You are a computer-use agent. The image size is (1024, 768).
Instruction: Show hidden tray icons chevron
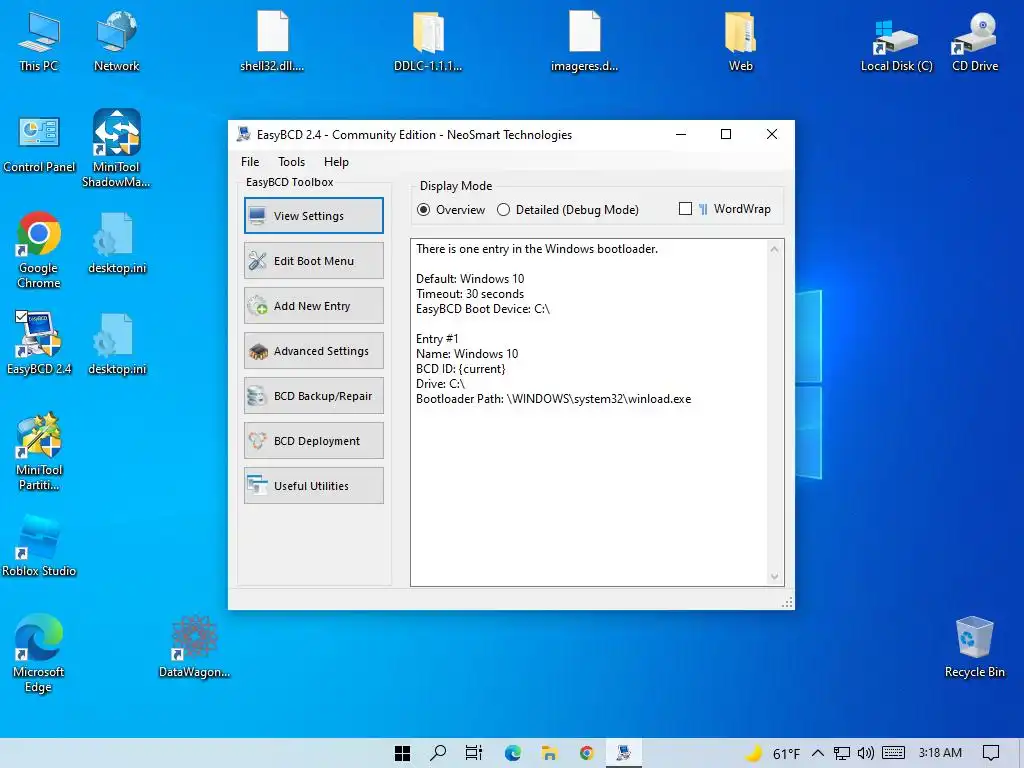(818, 753)
